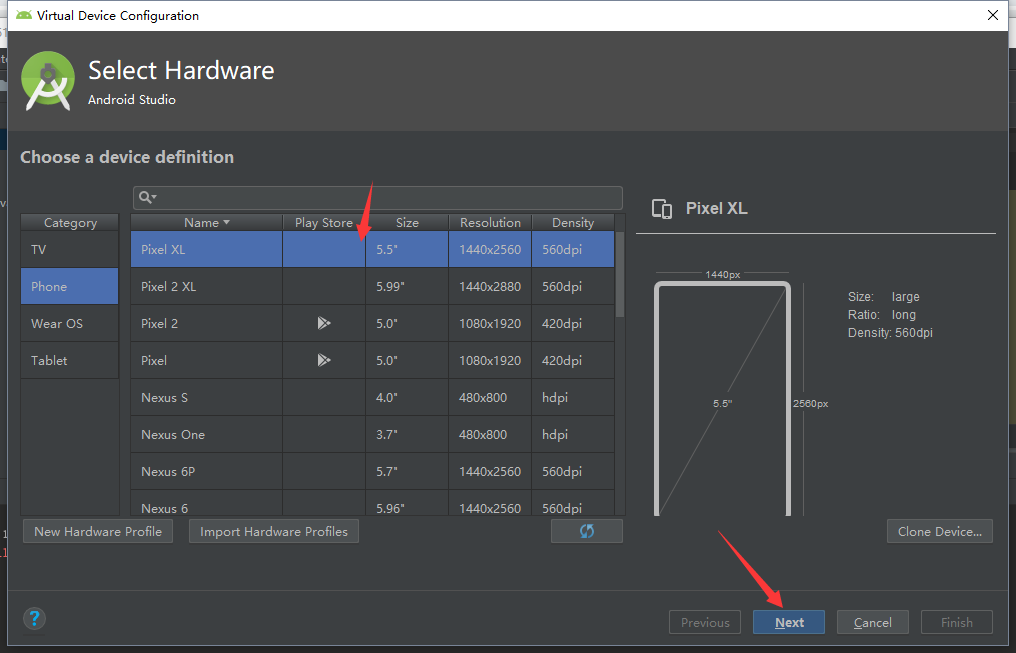Create a New Hardware Profile
1016x653 pixels.
tap(97, 530)
